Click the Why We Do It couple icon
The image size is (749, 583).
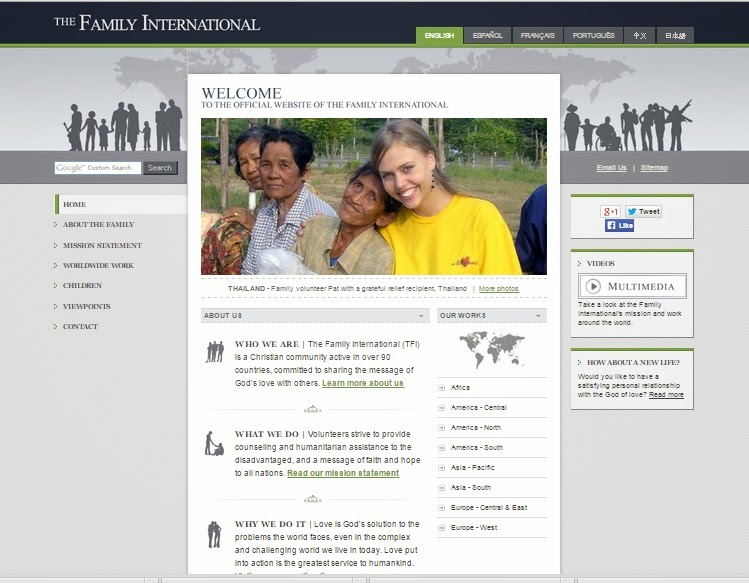pos(214,534)
